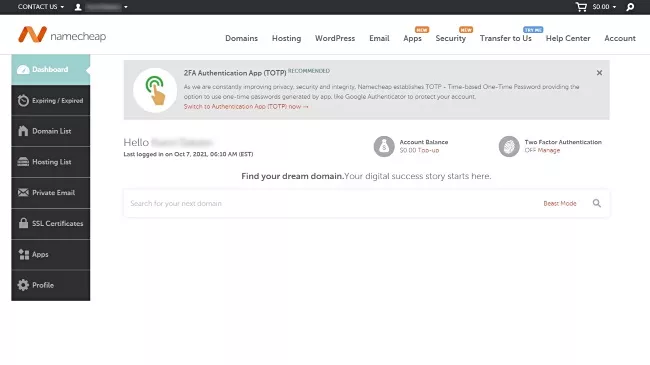Open the Help Center menu
Screen dimensions: 650x365
568,38
